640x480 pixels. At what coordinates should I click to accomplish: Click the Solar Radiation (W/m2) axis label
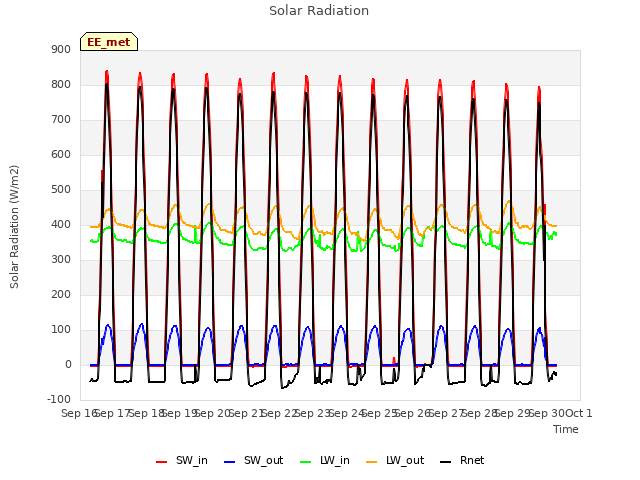(x=14, y=227)
